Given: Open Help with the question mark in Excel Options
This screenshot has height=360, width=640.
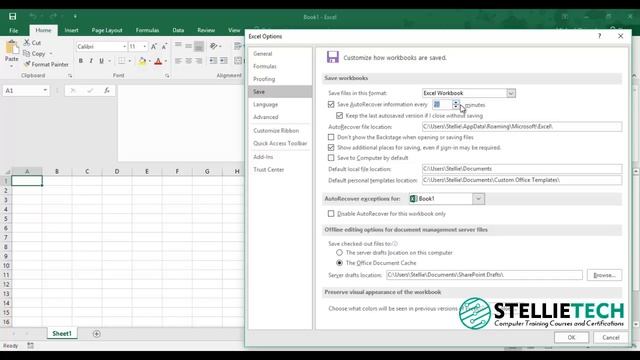Looking at the screenshot, I should [599, 36].
